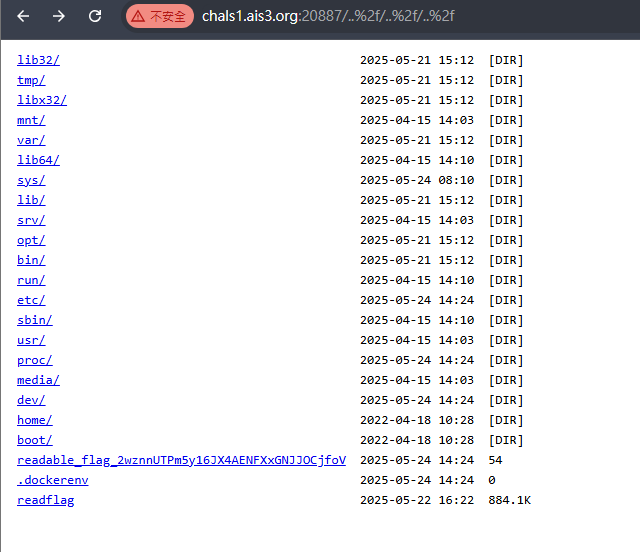Open the lib/ directory link
This screenshot has height=552, width=640.
pos(31,200)
